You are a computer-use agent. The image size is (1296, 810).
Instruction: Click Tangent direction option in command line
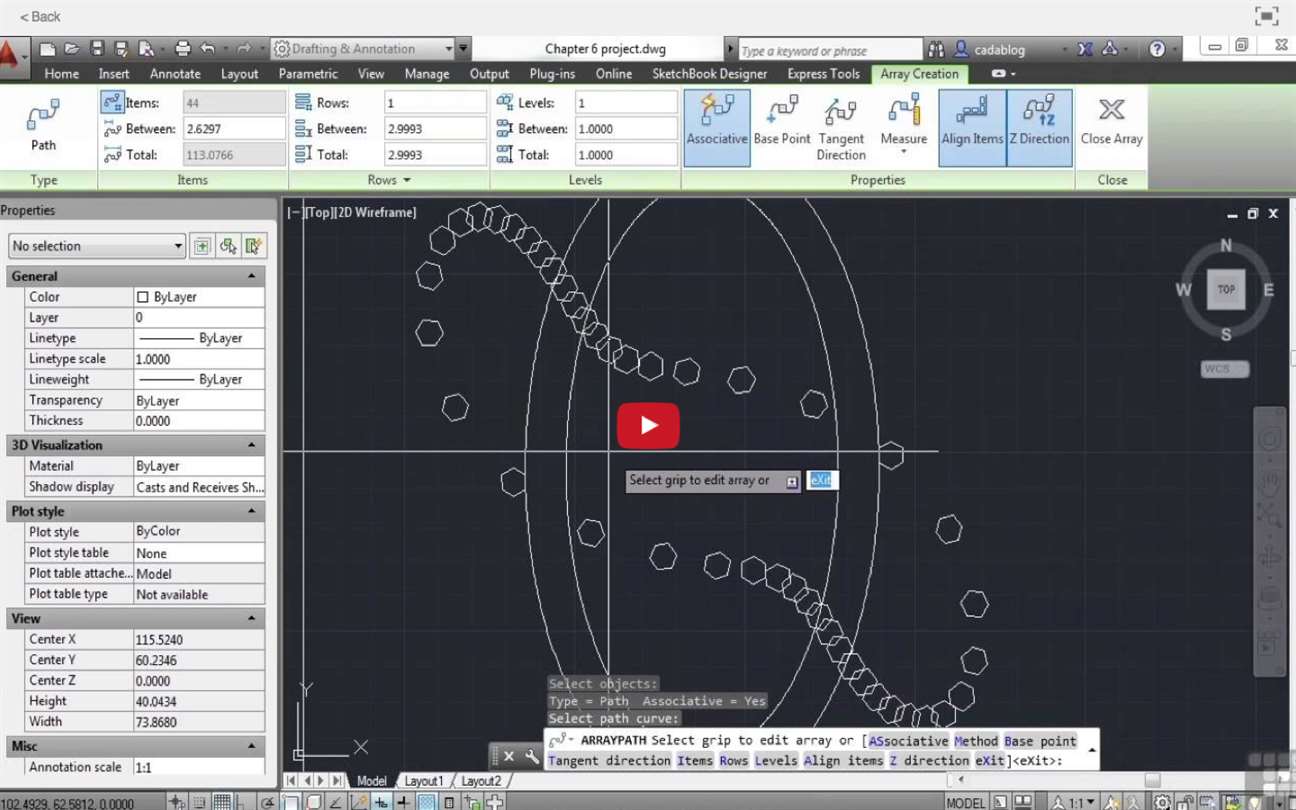(609, 761)
